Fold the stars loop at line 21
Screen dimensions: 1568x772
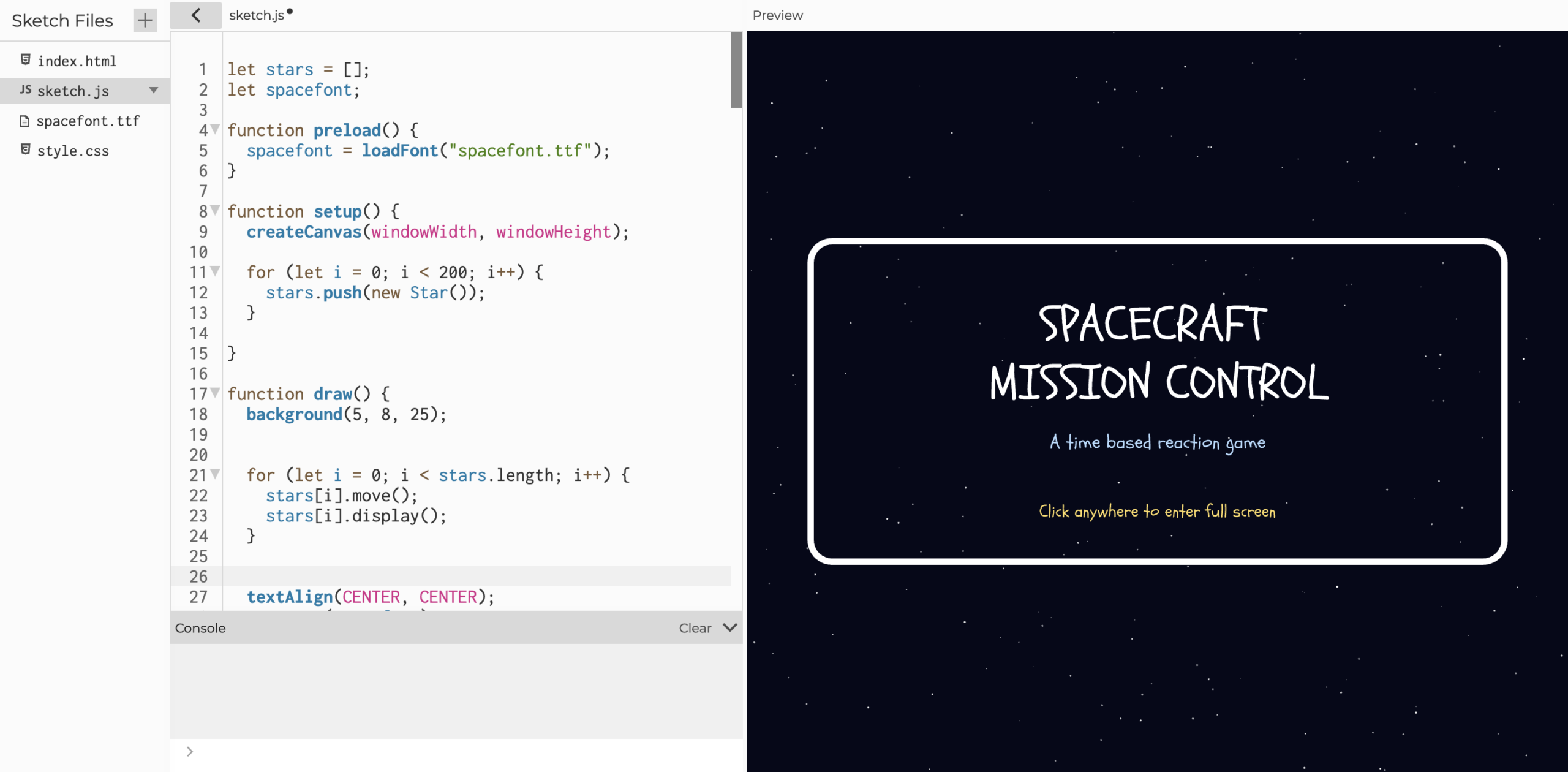pyautogui.click(x=215, y=473)
